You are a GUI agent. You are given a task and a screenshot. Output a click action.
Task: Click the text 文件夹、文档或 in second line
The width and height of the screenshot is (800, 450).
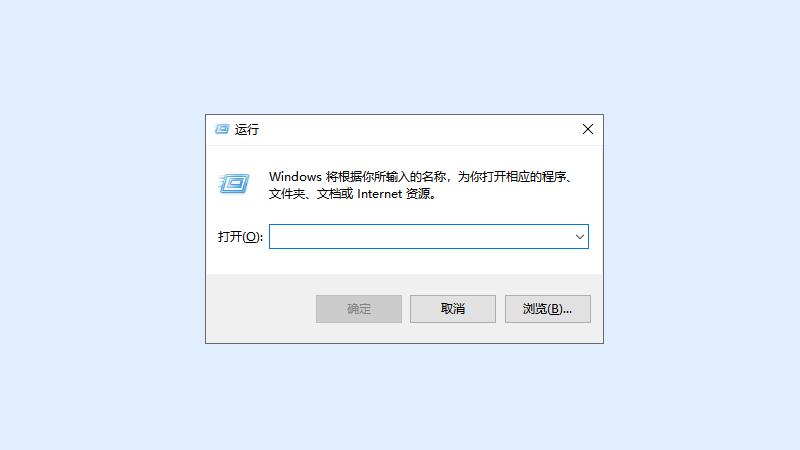point(311,194)
